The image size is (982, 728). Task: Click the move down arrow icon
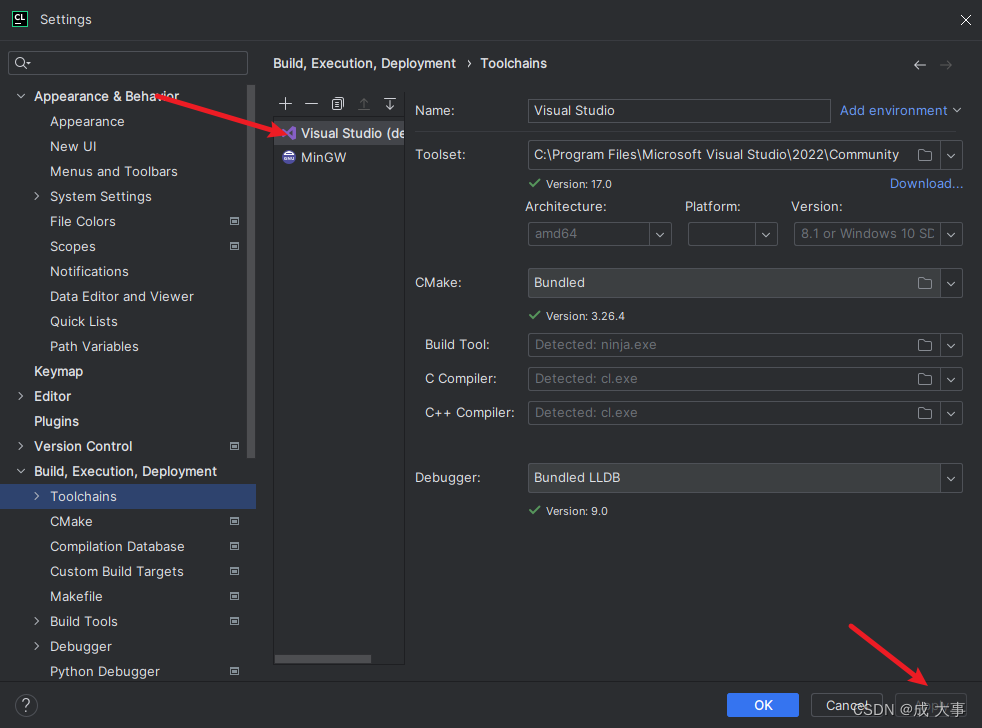click(390, 104)
